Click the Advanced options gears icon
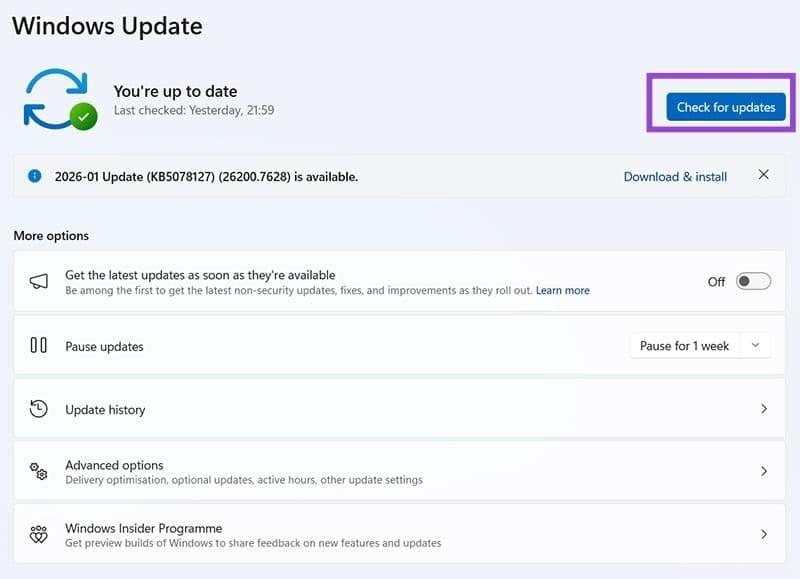 click(39, 471)
